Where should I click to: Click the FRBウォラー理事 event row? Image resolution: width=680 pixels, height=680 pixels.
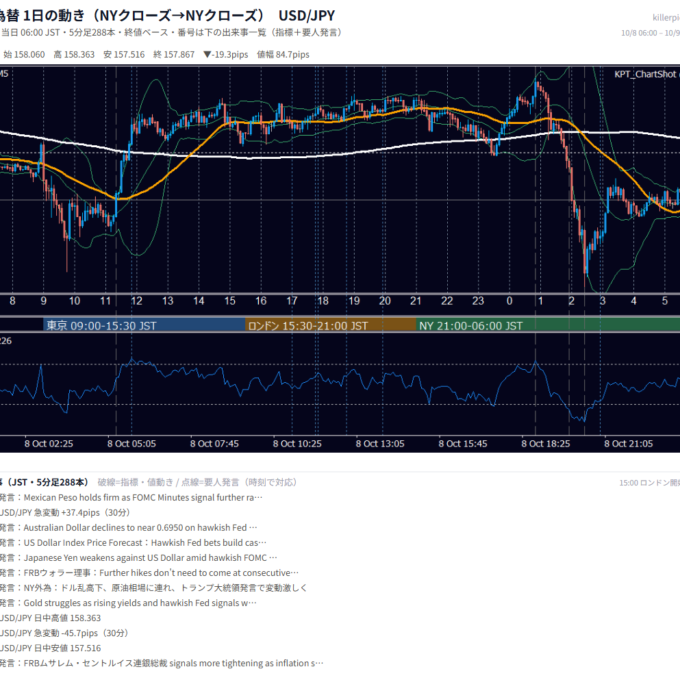pos(149,573)
